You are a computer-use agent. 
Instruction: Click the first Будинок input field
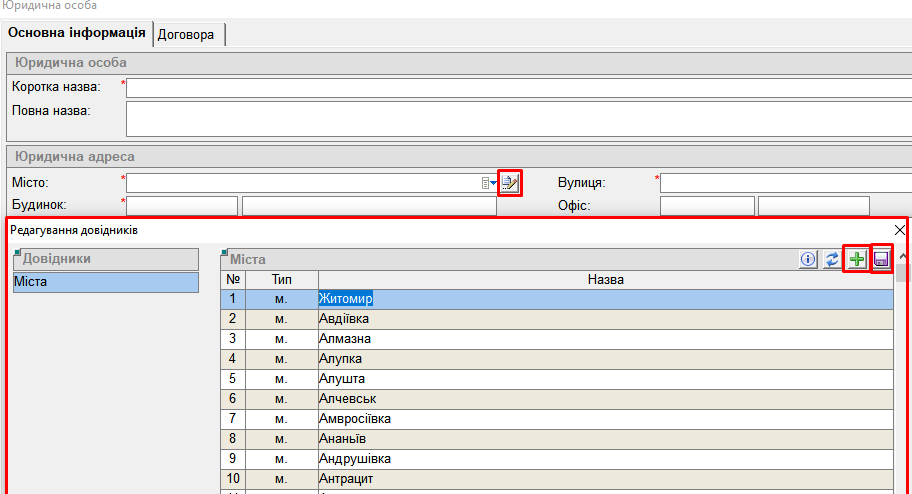[182, 206]
